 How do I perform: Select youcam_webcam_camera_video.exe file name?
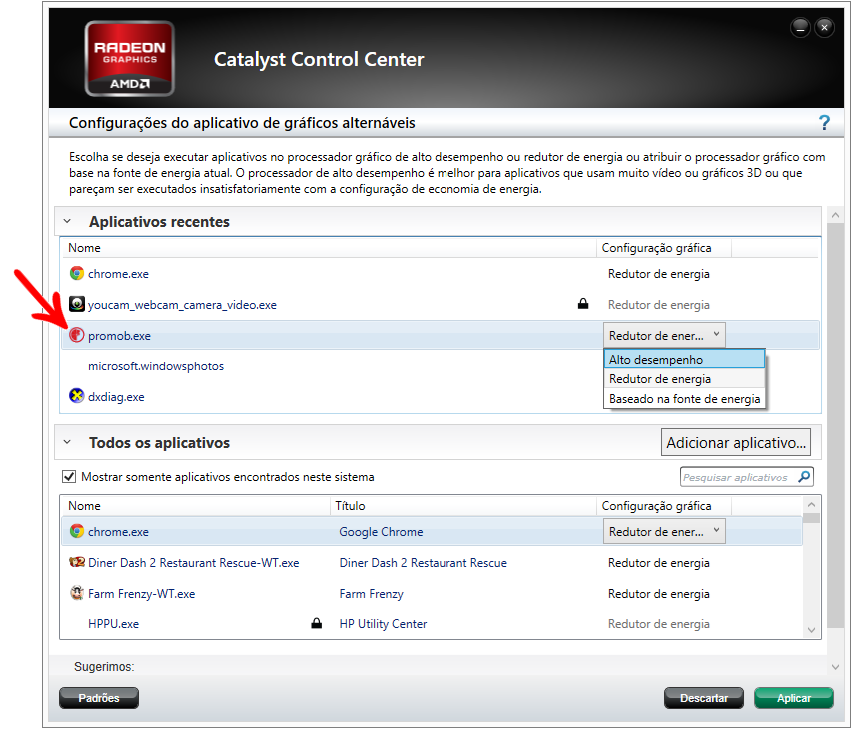coord(182,305)
